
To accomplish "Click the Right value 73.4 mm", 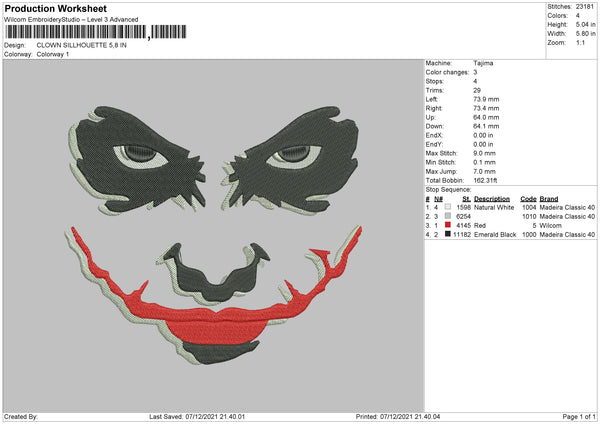I will [486, 108].
